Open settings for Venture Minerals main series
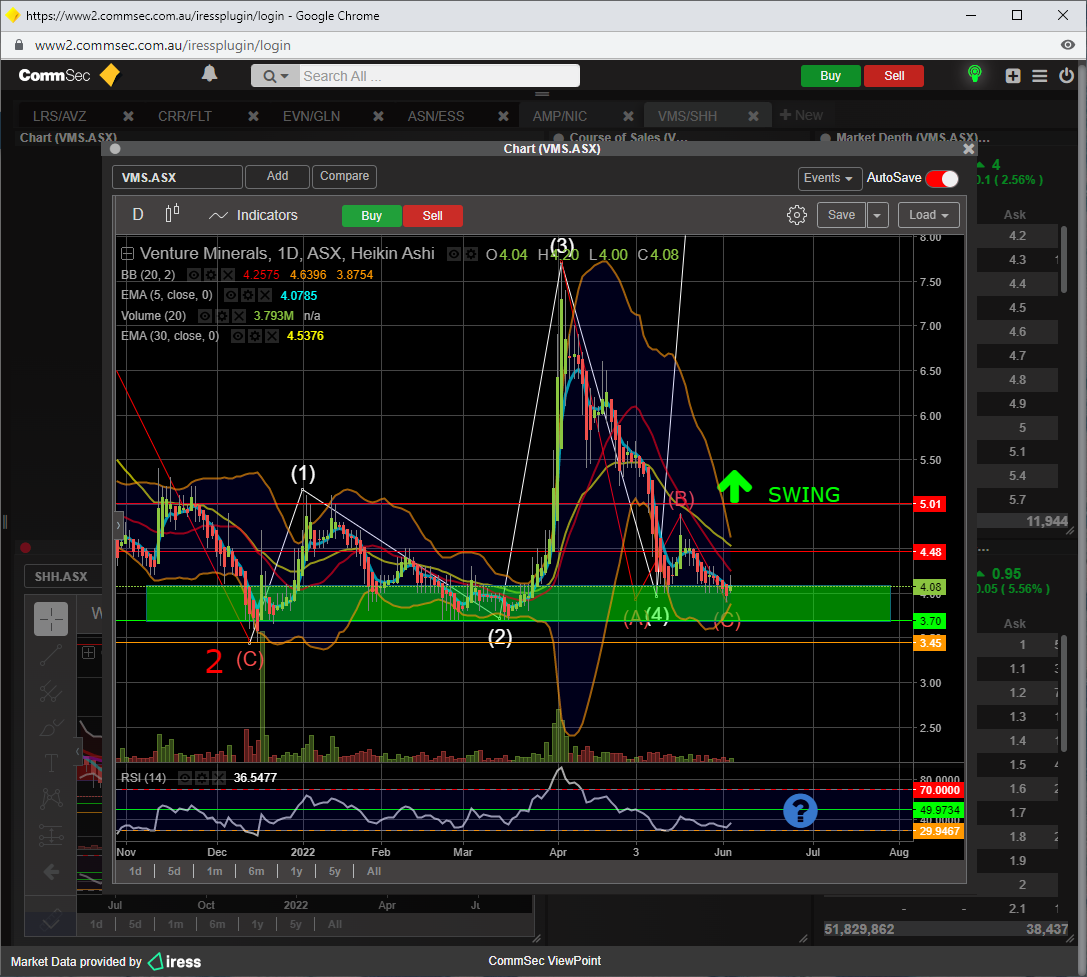Image resolution: width=1087 pixels, height=977 pixels. [471, 254]
